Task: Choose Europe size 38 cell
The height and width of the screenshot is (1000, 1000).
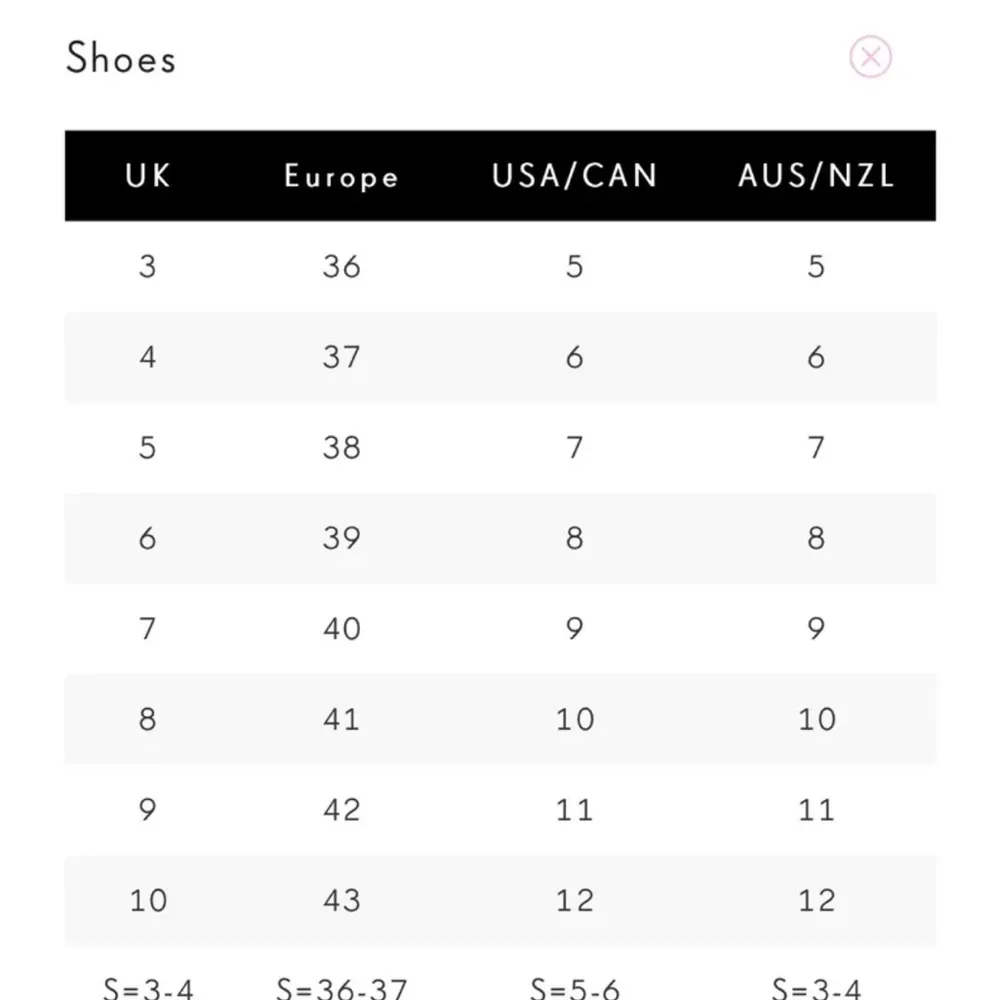Action: 341,447
